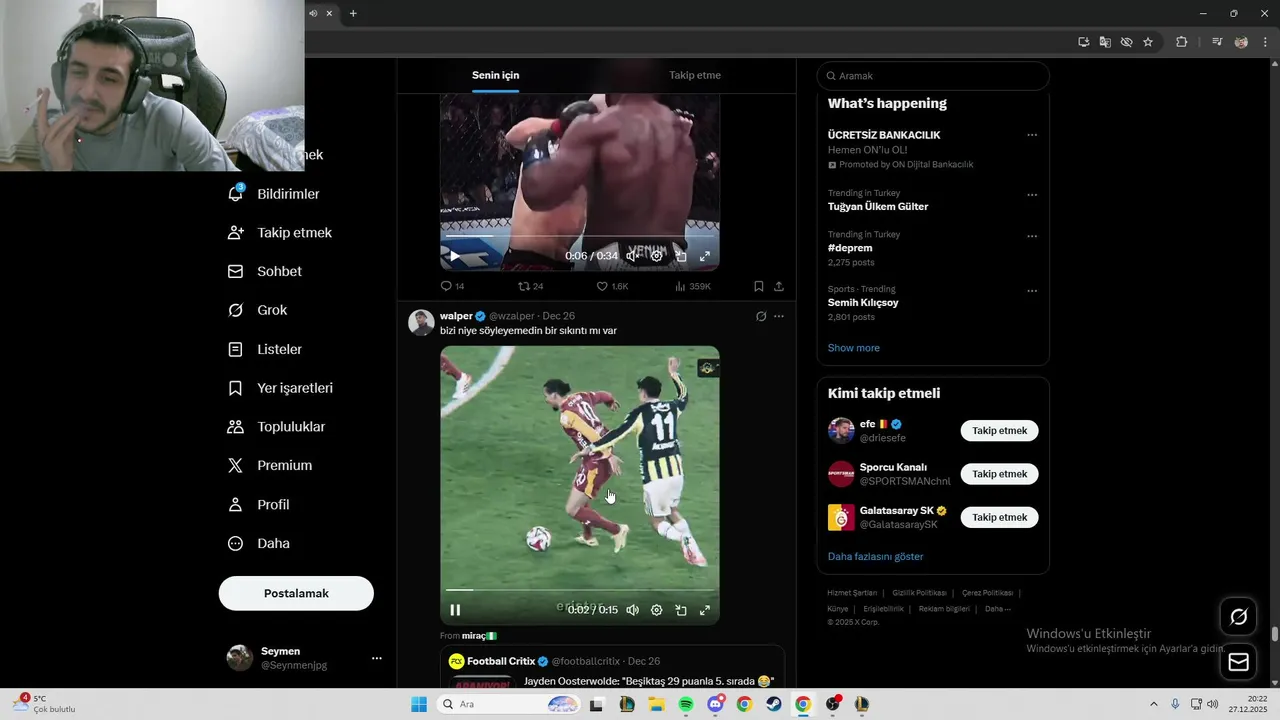This screenshot has width=1280, height=720.
Task: Open Listeler in the sidebar
Action: pos(265,350)
